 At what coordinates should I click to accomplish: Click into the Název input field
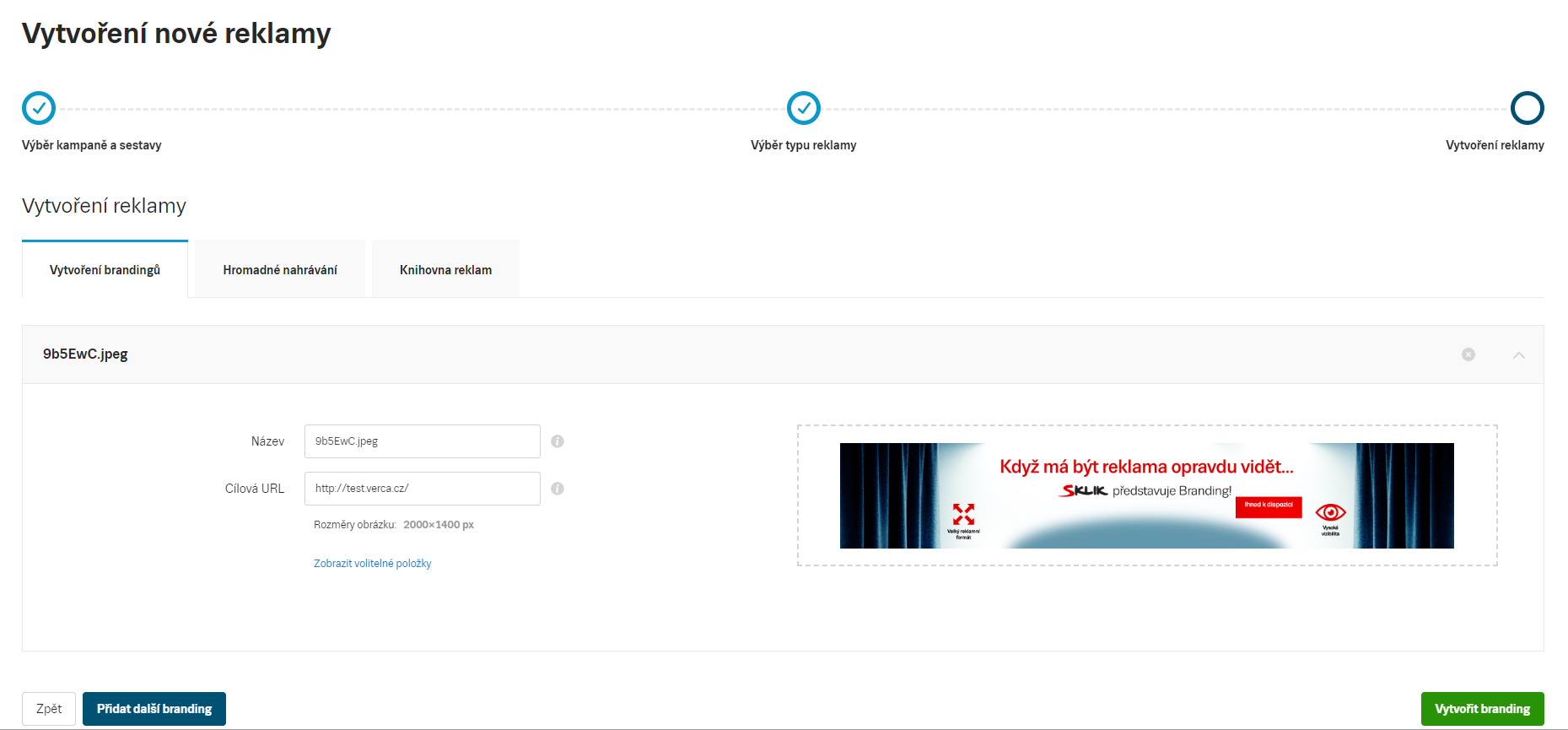pos(422,441)
